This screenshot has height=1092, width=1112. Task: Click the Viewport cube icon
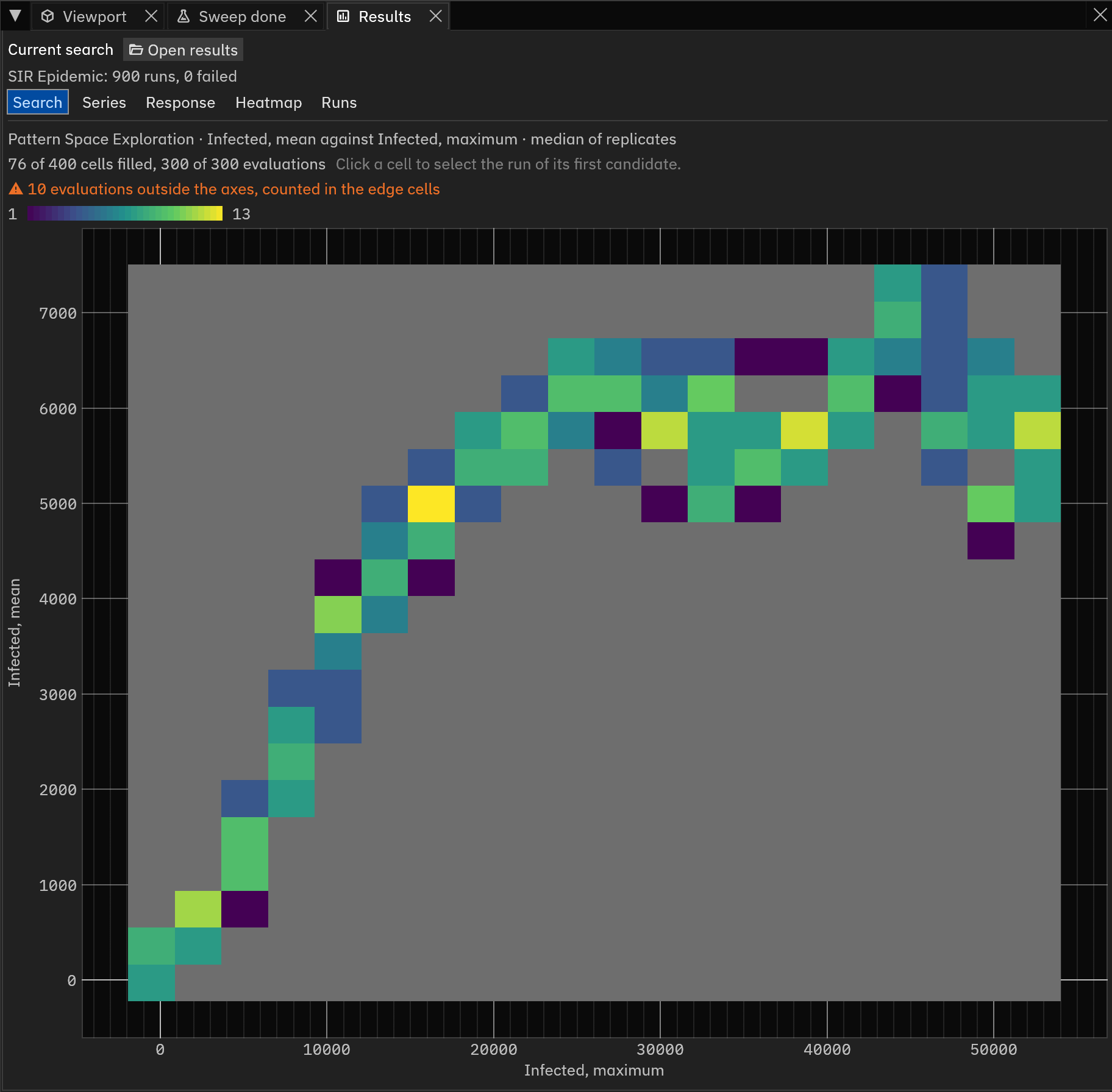click(48, 16)
